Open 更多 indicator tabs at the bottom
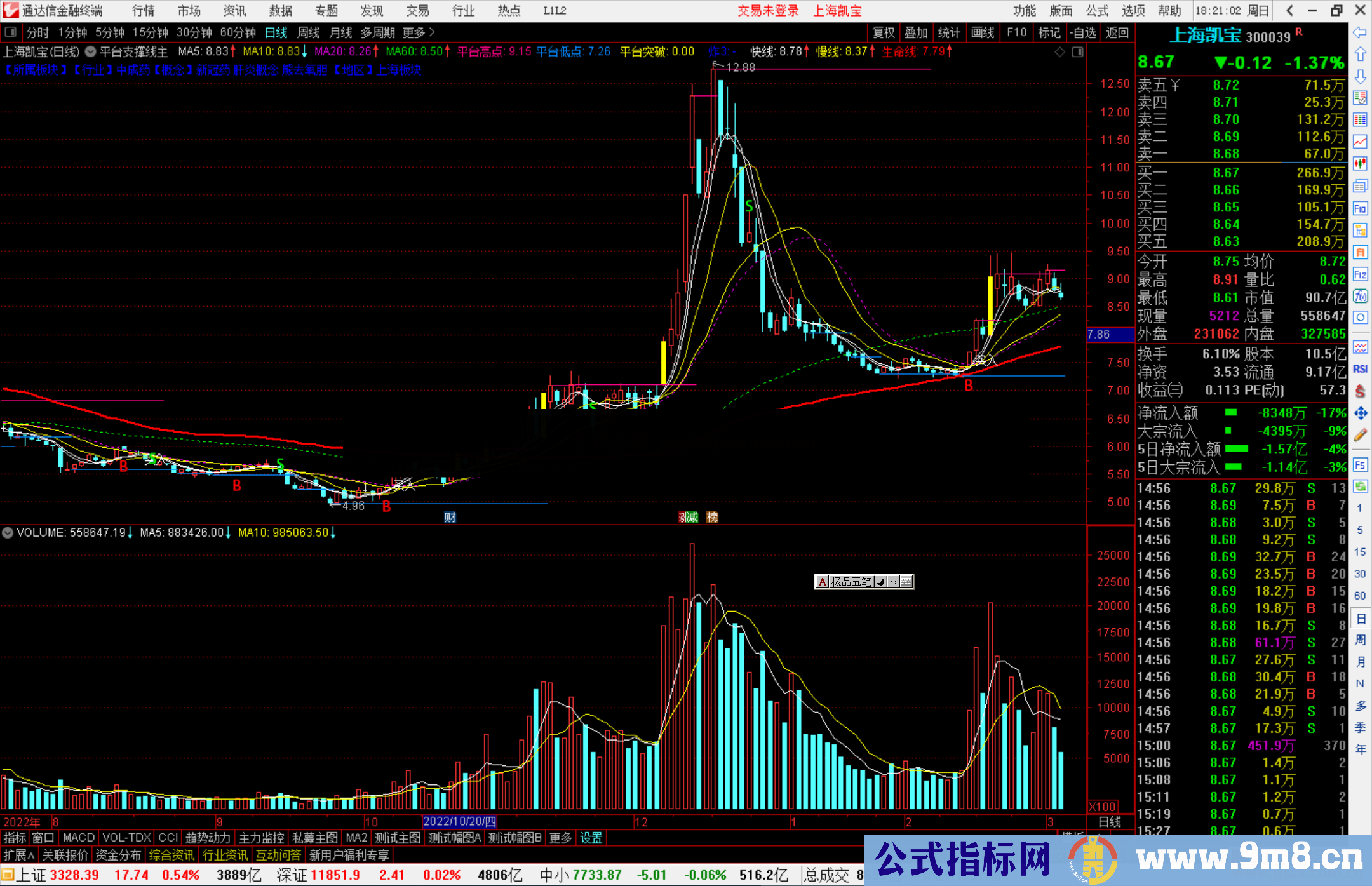 [560, 838]
